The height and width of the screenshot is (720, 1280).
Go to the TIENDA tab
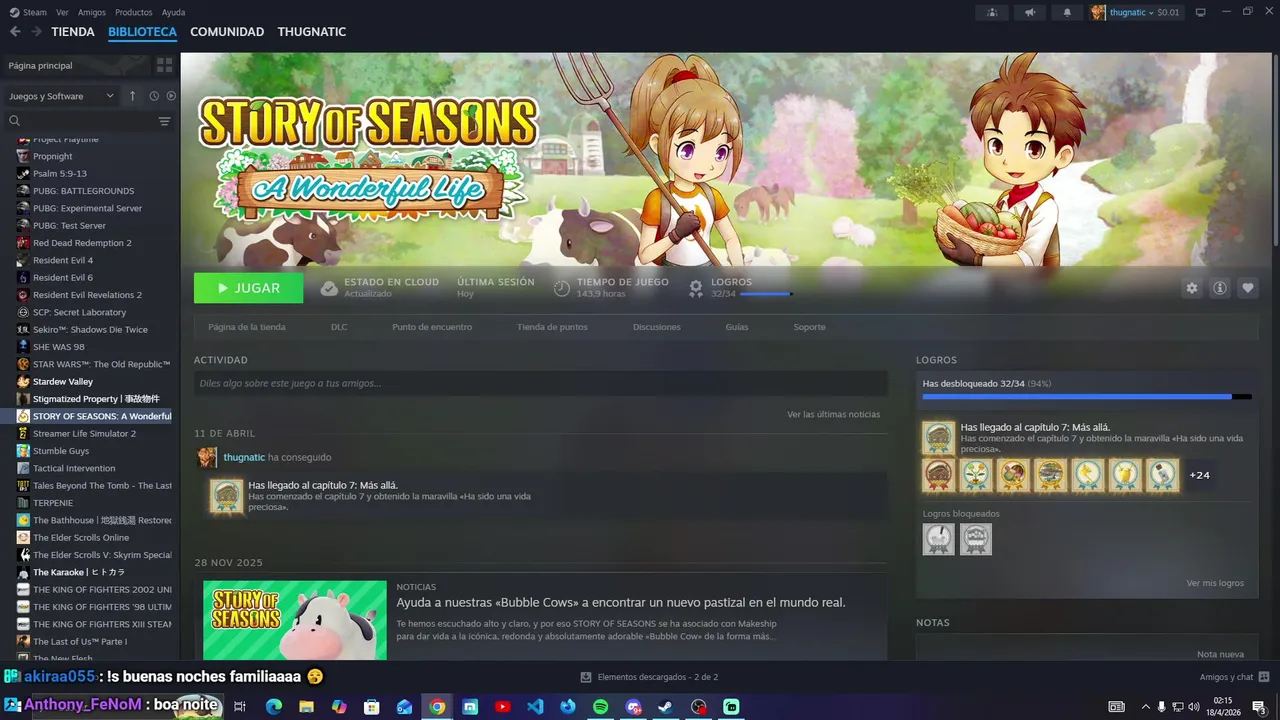pyautogui.click(x=73, y=32)
